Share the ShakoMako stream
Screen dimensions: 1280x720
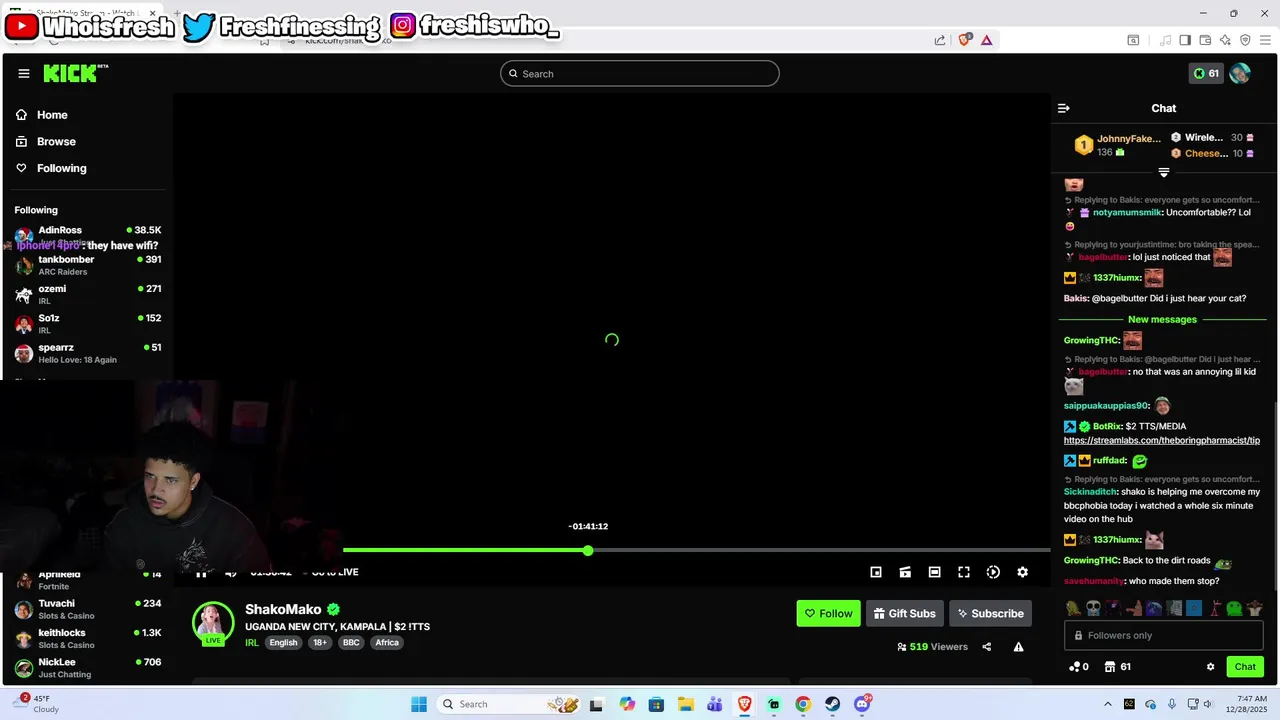[986, 647]
